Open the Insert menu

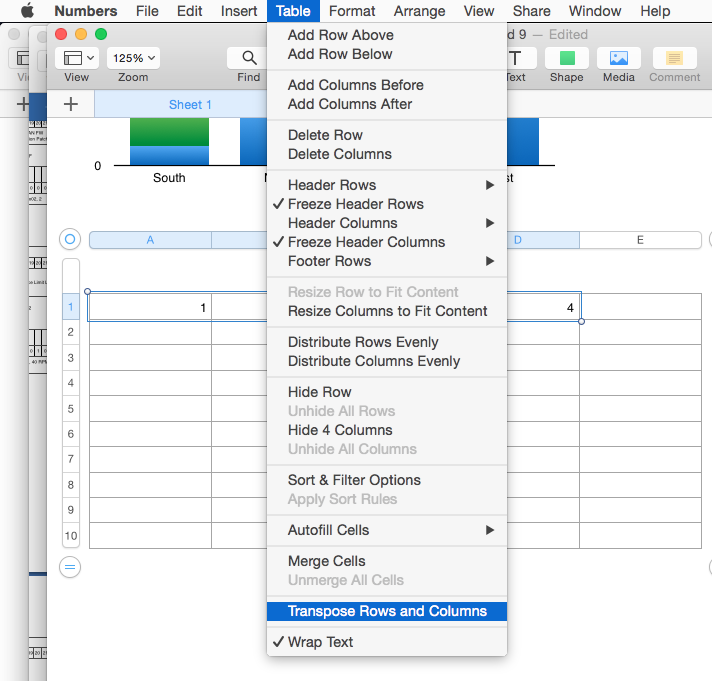click(x=239, y=10)
